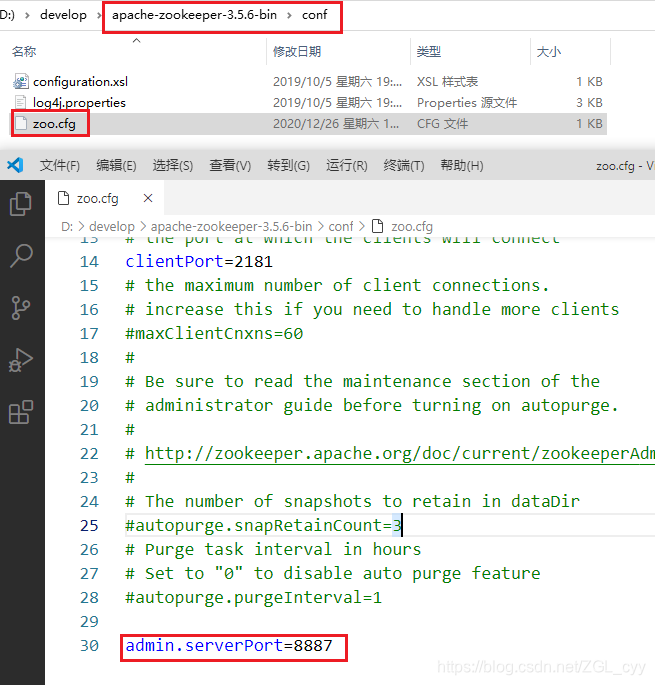The width and height of the screenshot is (655, 685).
Task: Click the log4j.properties file icon
Action: (21, 102)
